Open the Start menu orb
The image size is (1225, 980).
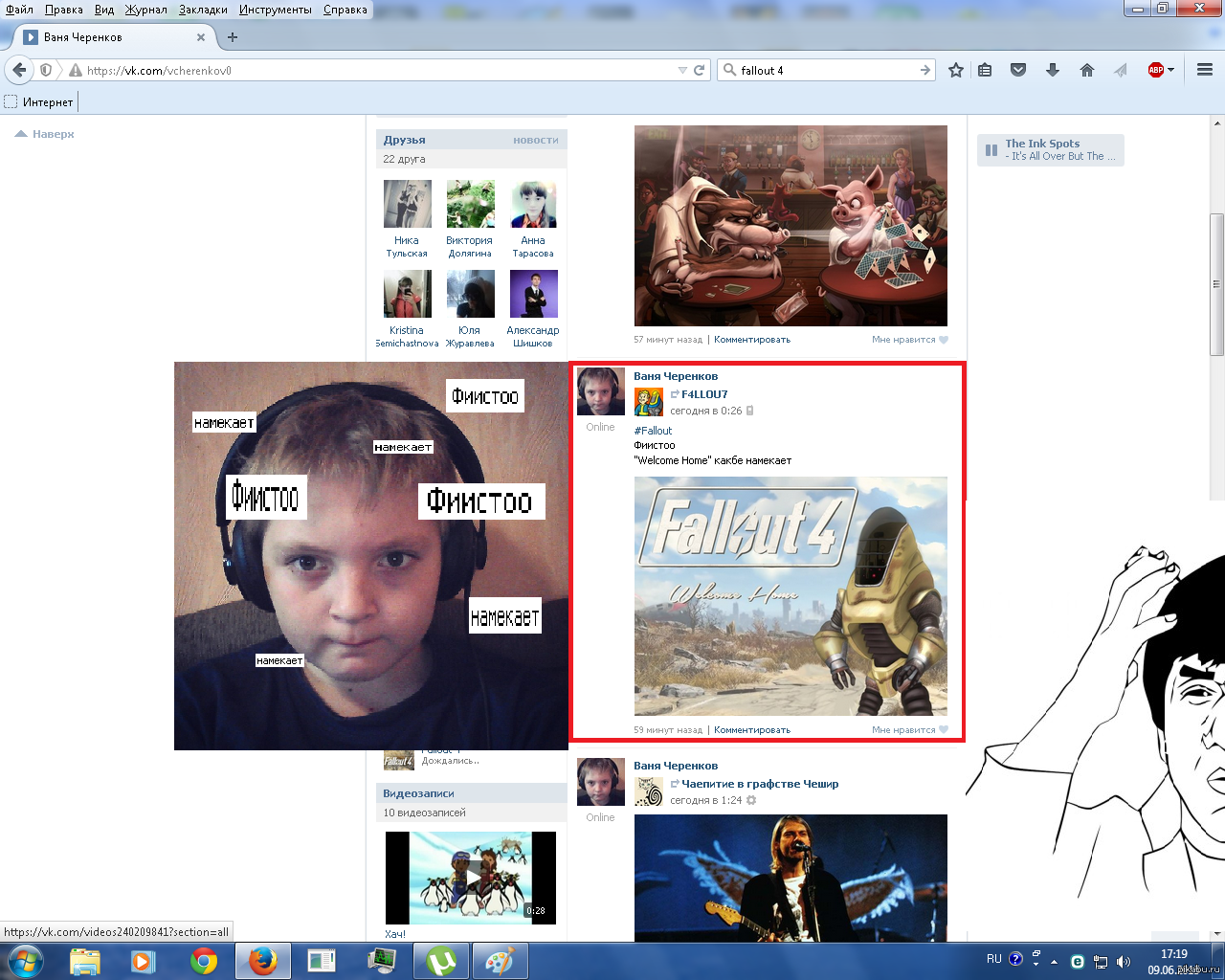pos(26,961)
